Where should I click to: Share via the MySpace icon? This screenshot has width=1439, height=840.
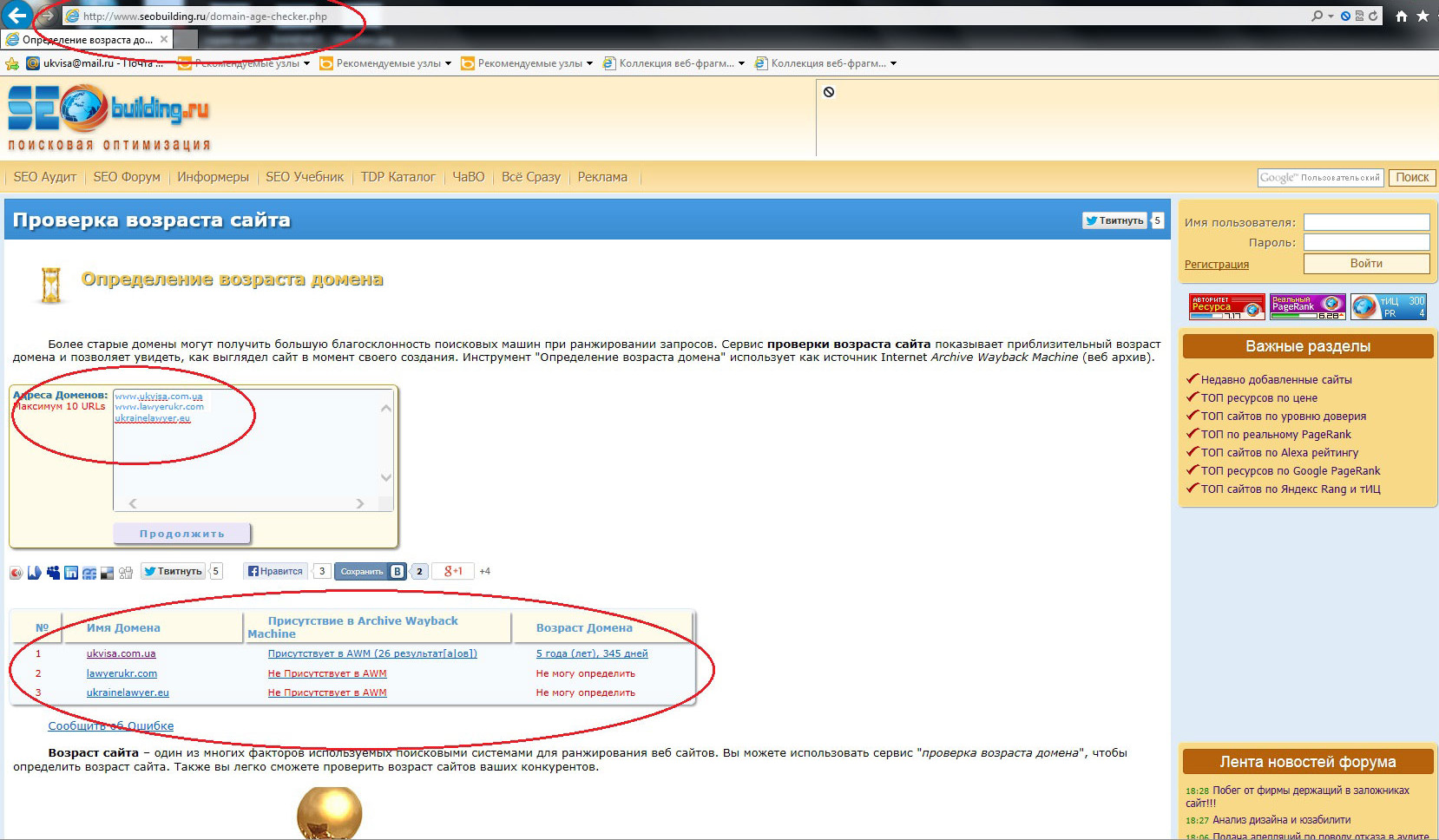click(54, 572)
